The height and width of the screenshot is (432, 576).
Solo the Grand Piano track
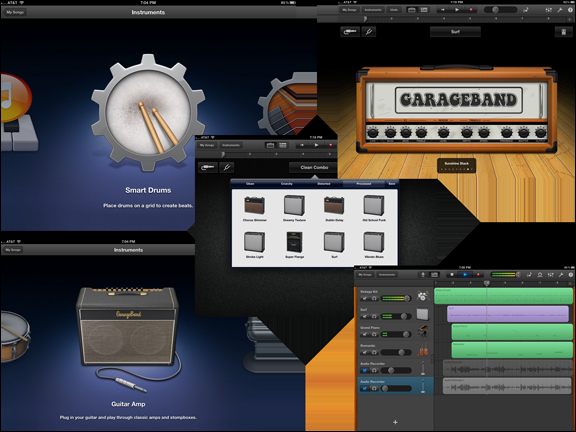[x=374, y=334]
